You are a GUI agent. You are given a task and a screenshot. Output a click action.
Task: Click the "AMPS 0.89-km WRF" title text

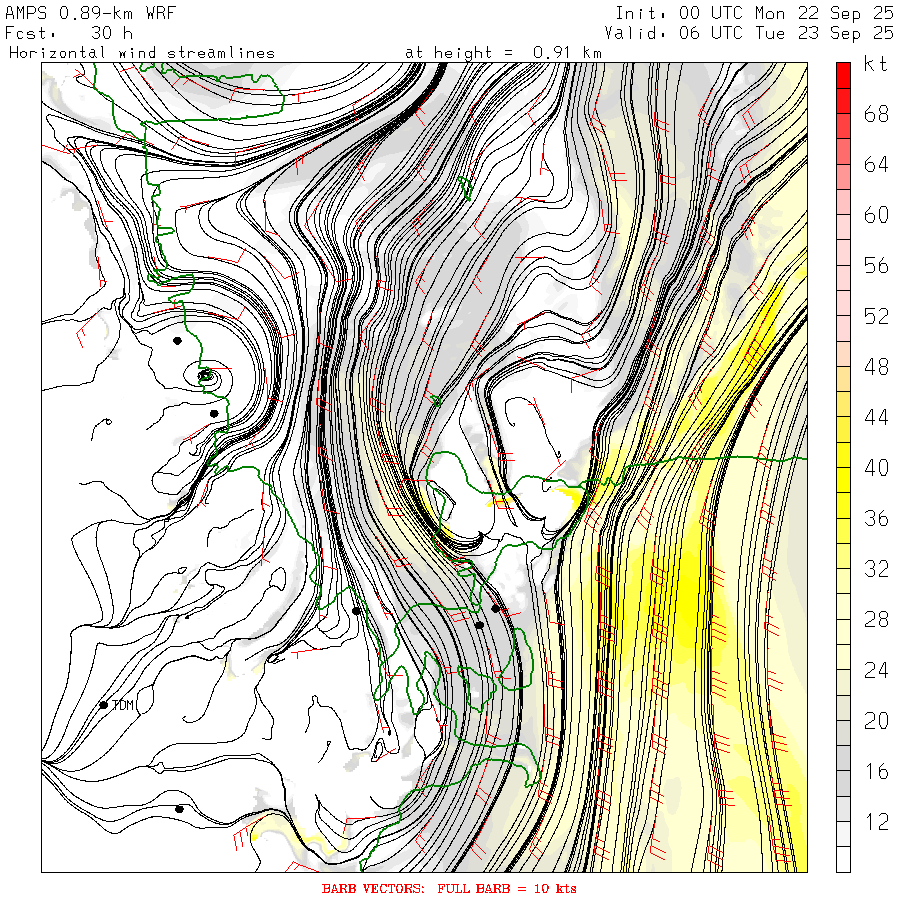pos(90,13)
